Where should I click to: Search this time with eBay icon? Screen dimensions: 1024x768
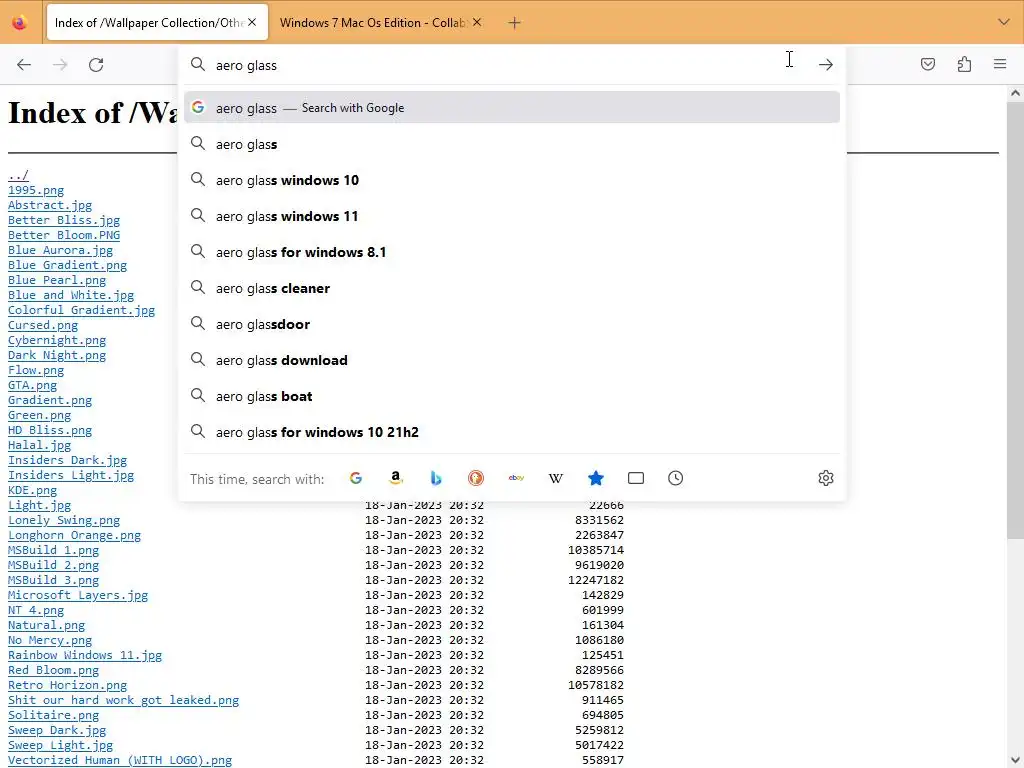pyautogui.click(x=516, y=478)
